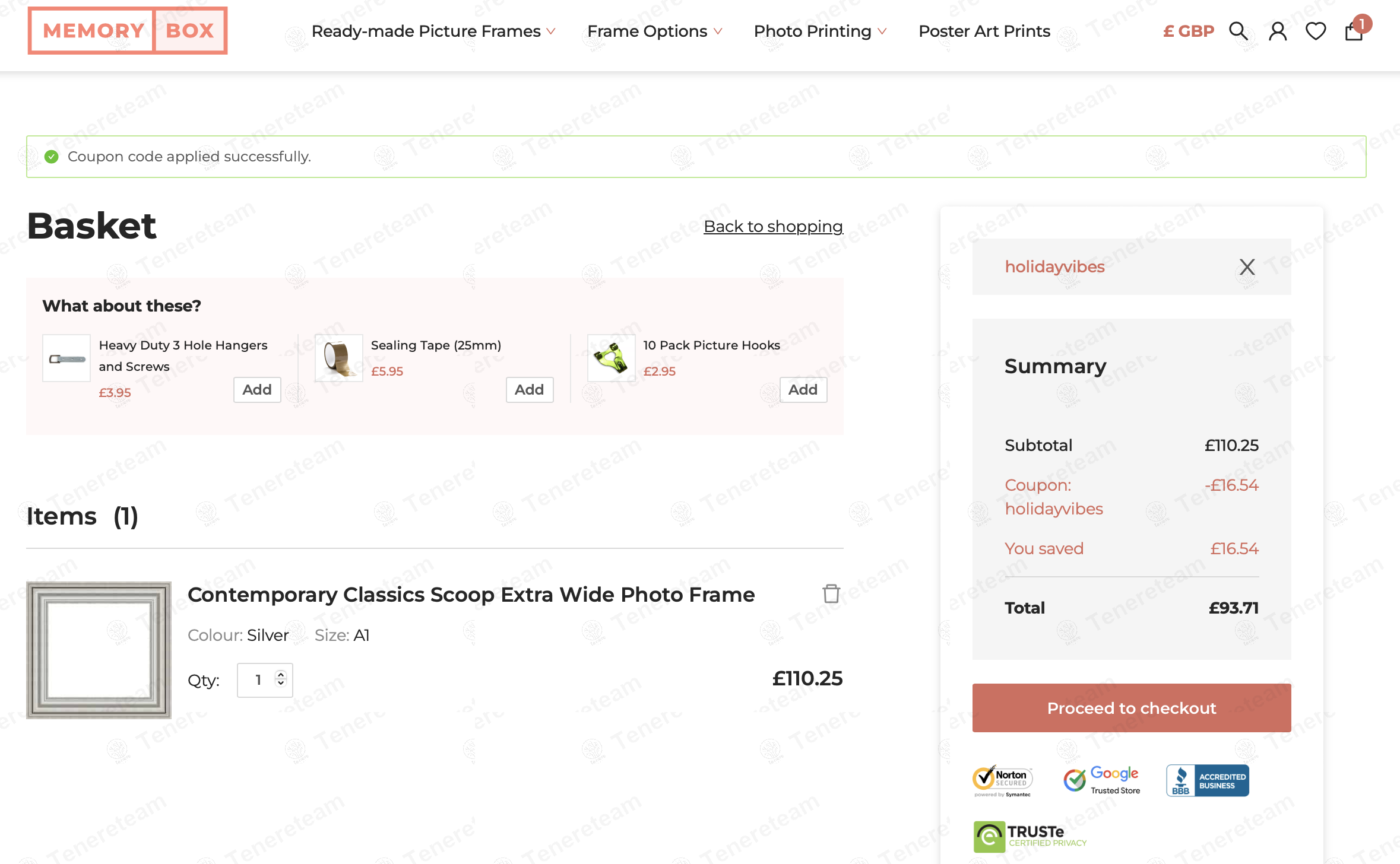Open the shopping basket bag icon
The height and width of the screenshot is (864, 1400).
(1354, 31)
